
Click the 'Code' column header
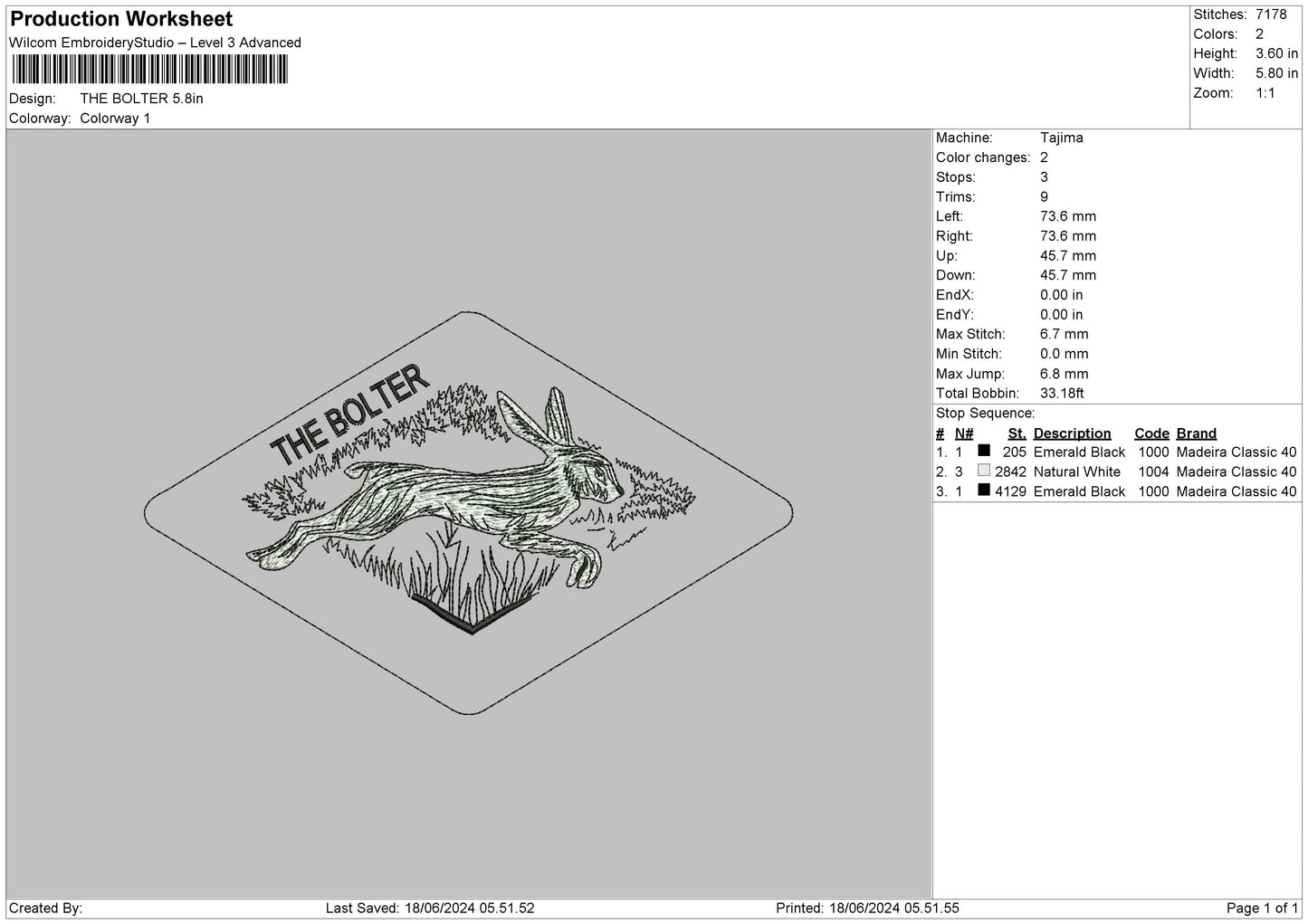[x=1151, y=433]
